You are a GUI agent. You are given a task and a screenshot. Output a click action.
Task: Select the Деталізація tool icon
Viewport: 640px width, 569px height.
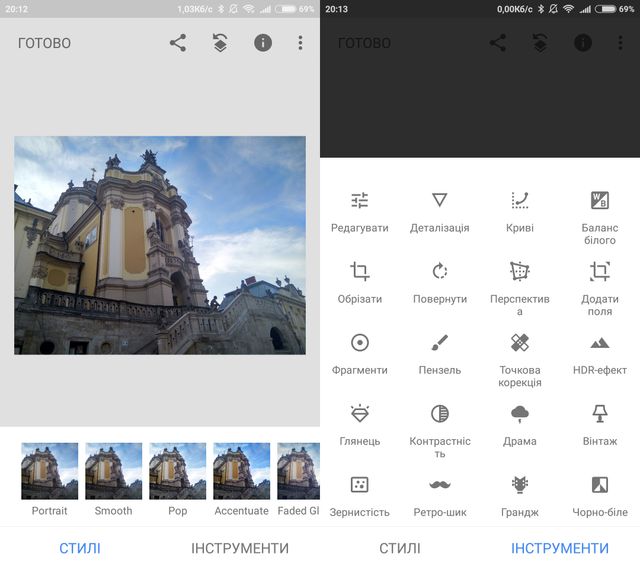pos(440,200)
